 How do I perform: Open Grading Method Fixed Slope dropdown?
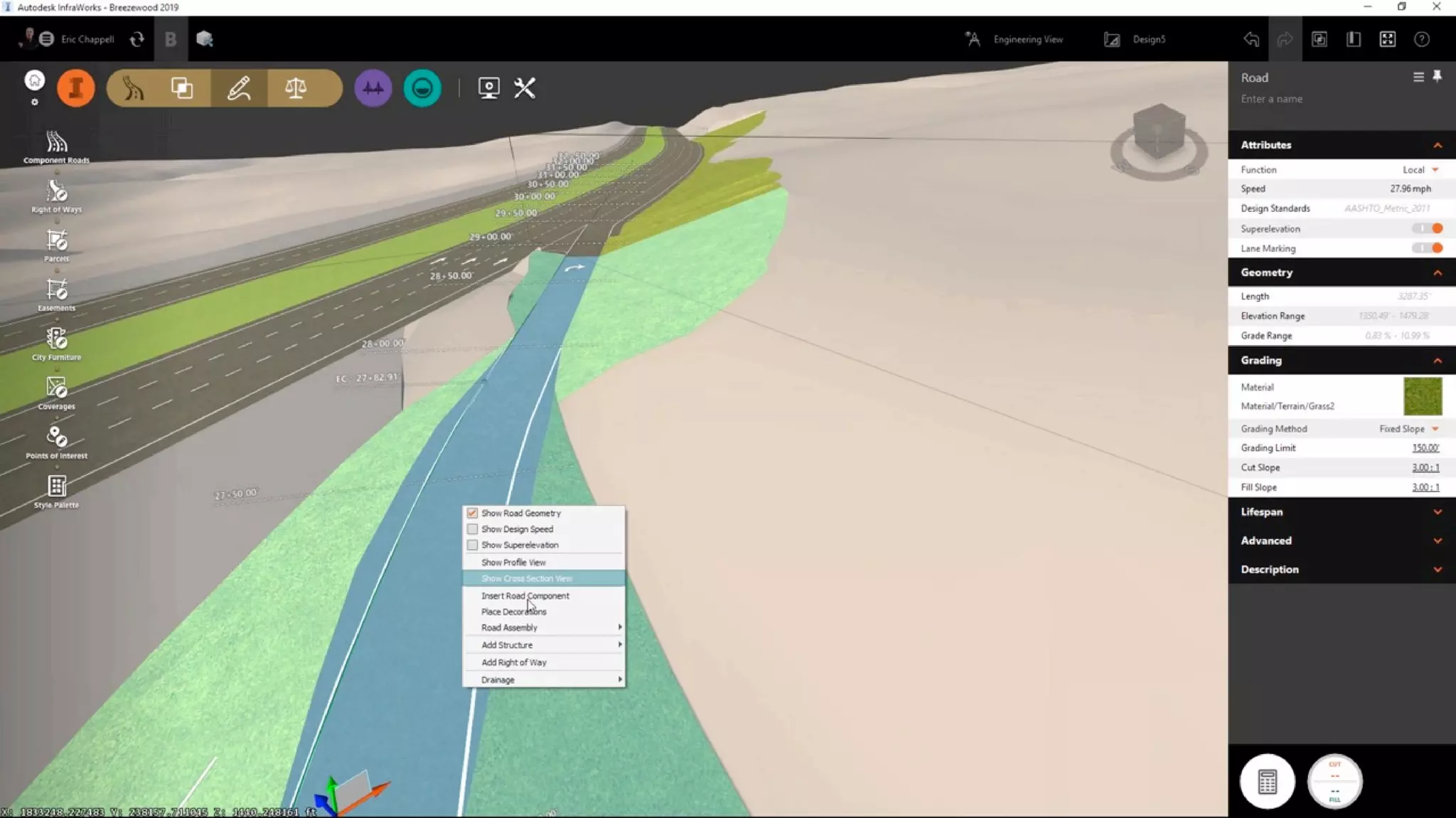click(x=1408, y=429)
